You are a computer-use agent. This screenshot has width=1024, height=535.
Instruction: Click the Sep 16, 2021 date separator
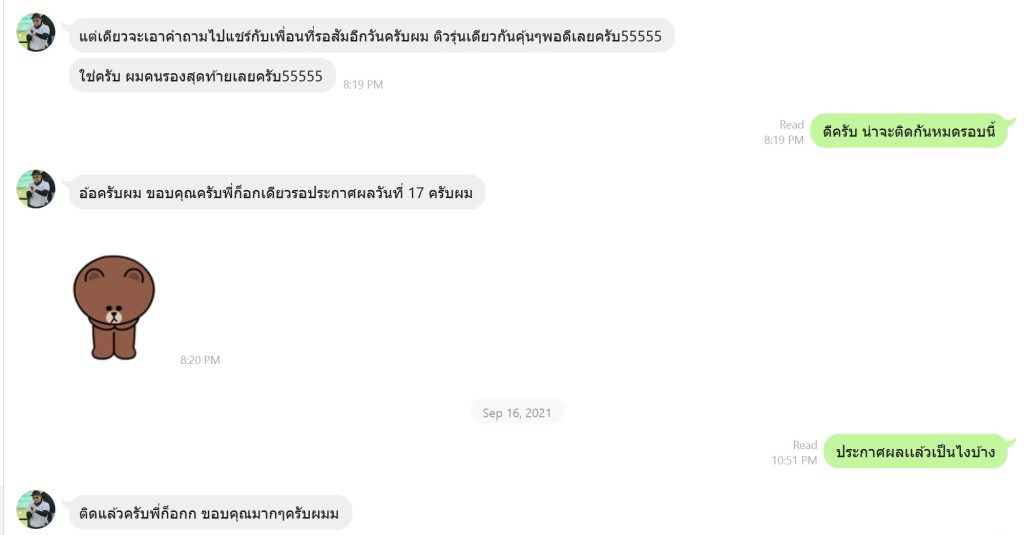coord(517,413)
